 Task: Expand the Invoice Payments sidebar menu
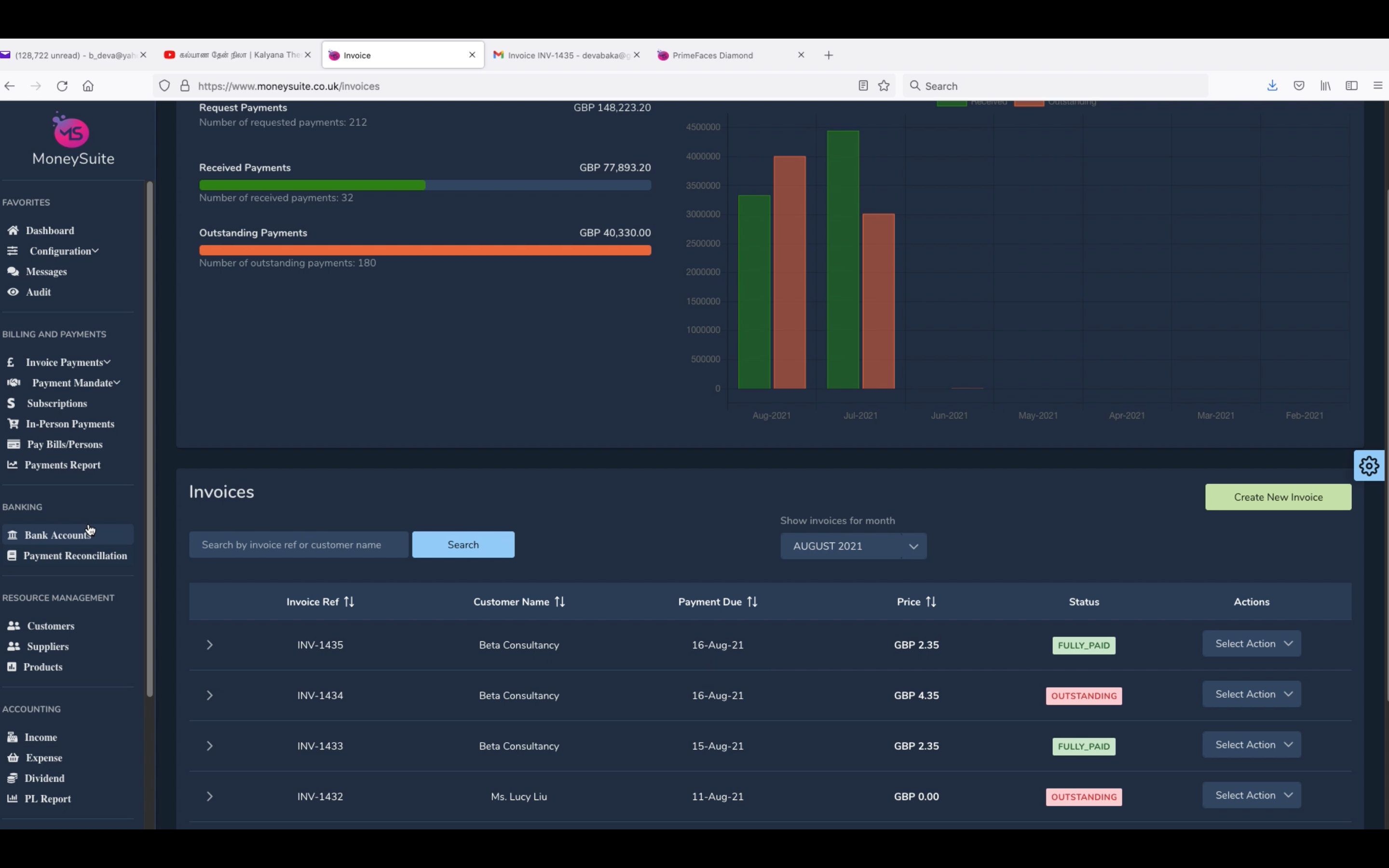click(64, 362)
